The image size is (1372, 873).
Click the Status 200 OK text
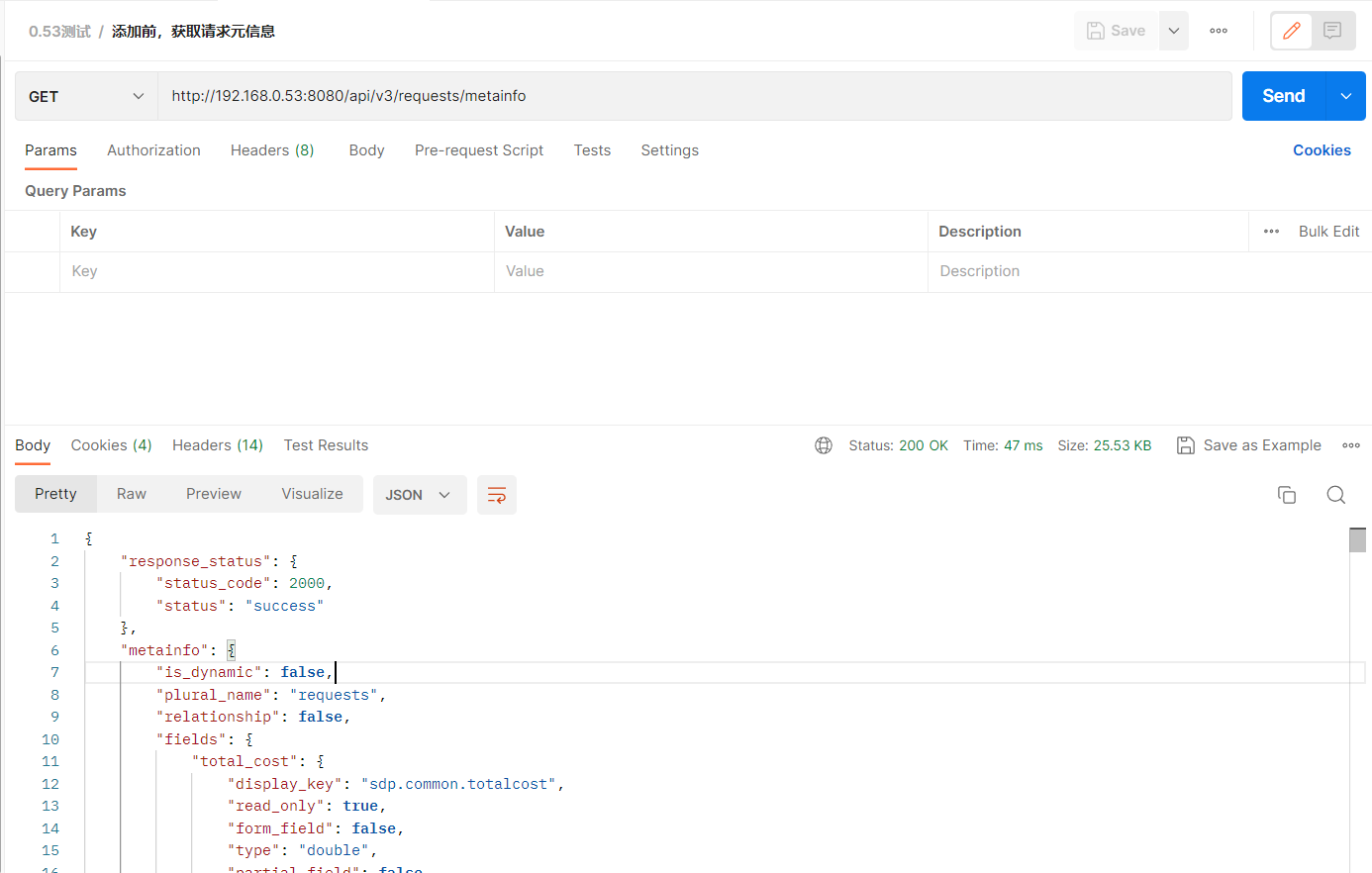(x=898, y=445)
